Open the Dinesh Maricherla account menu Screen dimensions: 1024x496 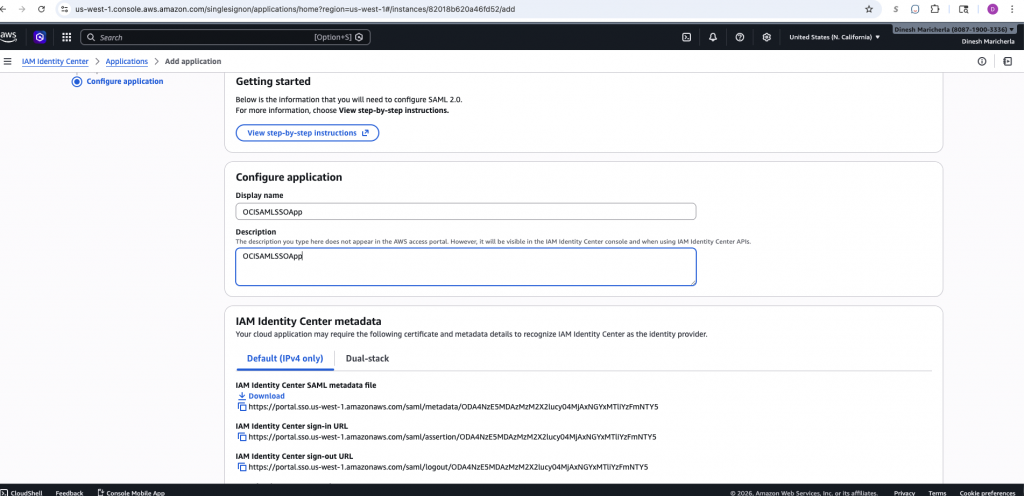[956, 36]
